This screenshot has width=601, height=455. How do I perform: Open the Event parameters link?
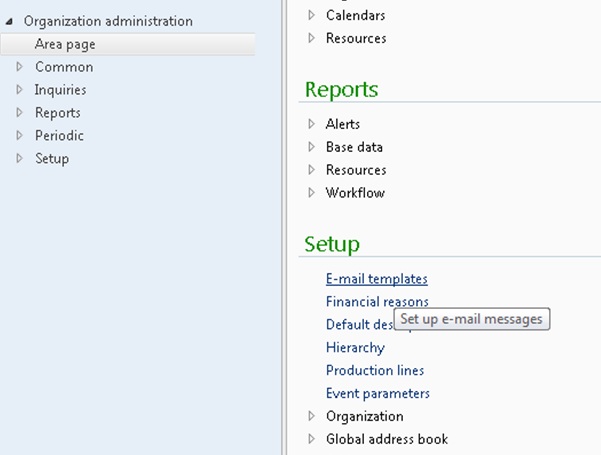point(377,394)
